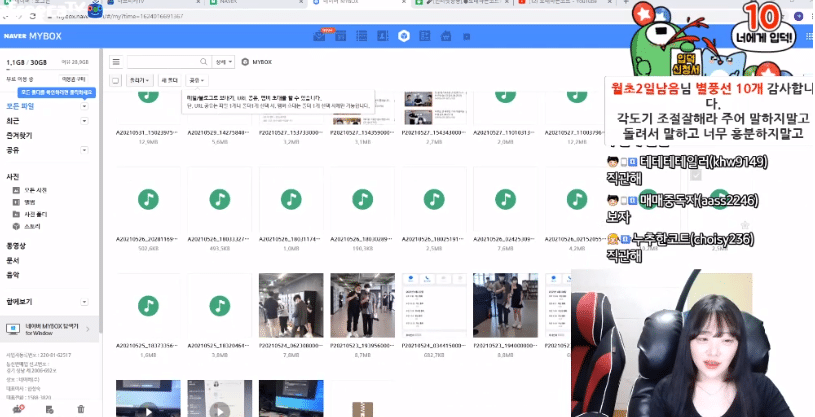Select 함께보기 in the sidebar
Image resolution: width=815 pixels, height=417 pixels.
19,302
